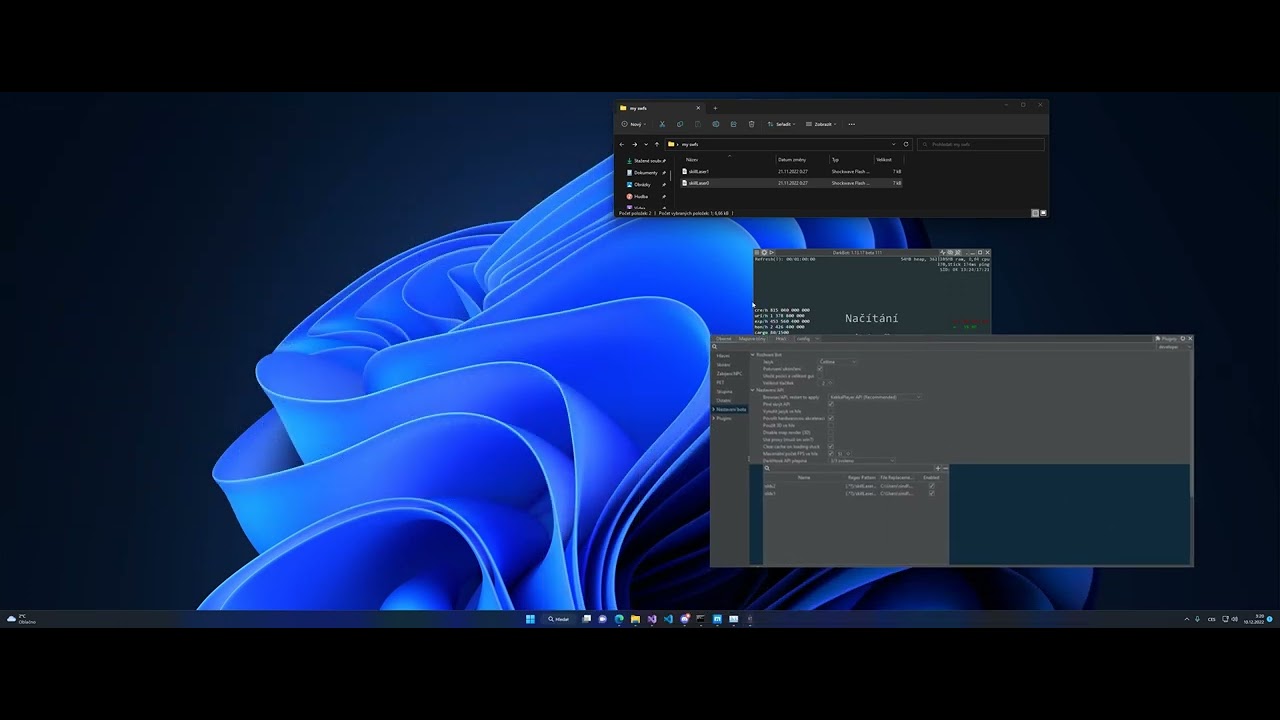Toggle Použít hardwarovou akceleraci checkbox
The height and width of the screenshot is (720, 1280).
pyautogui.click(x=831, y=418)
